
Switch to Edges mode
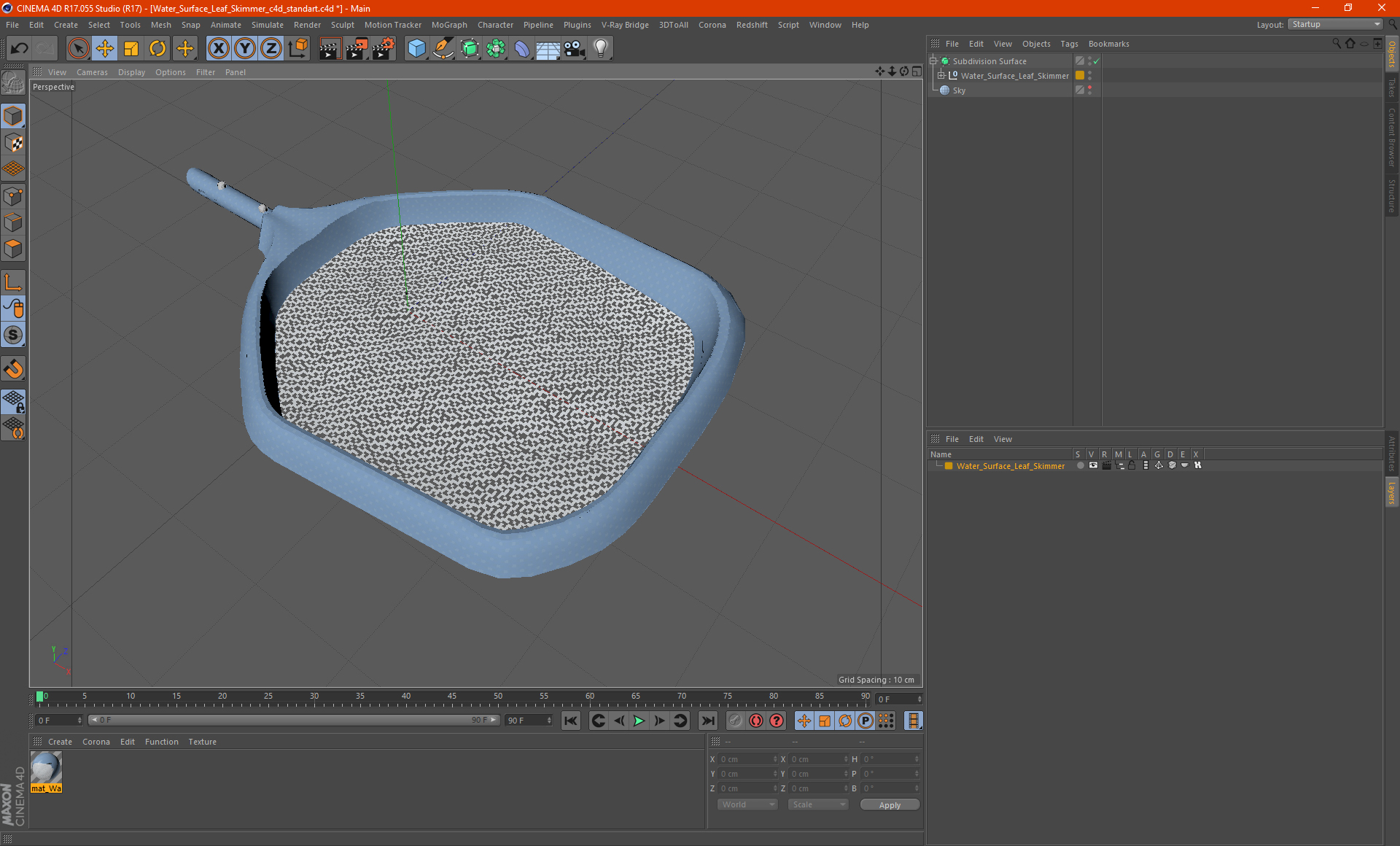pos(13,222)
